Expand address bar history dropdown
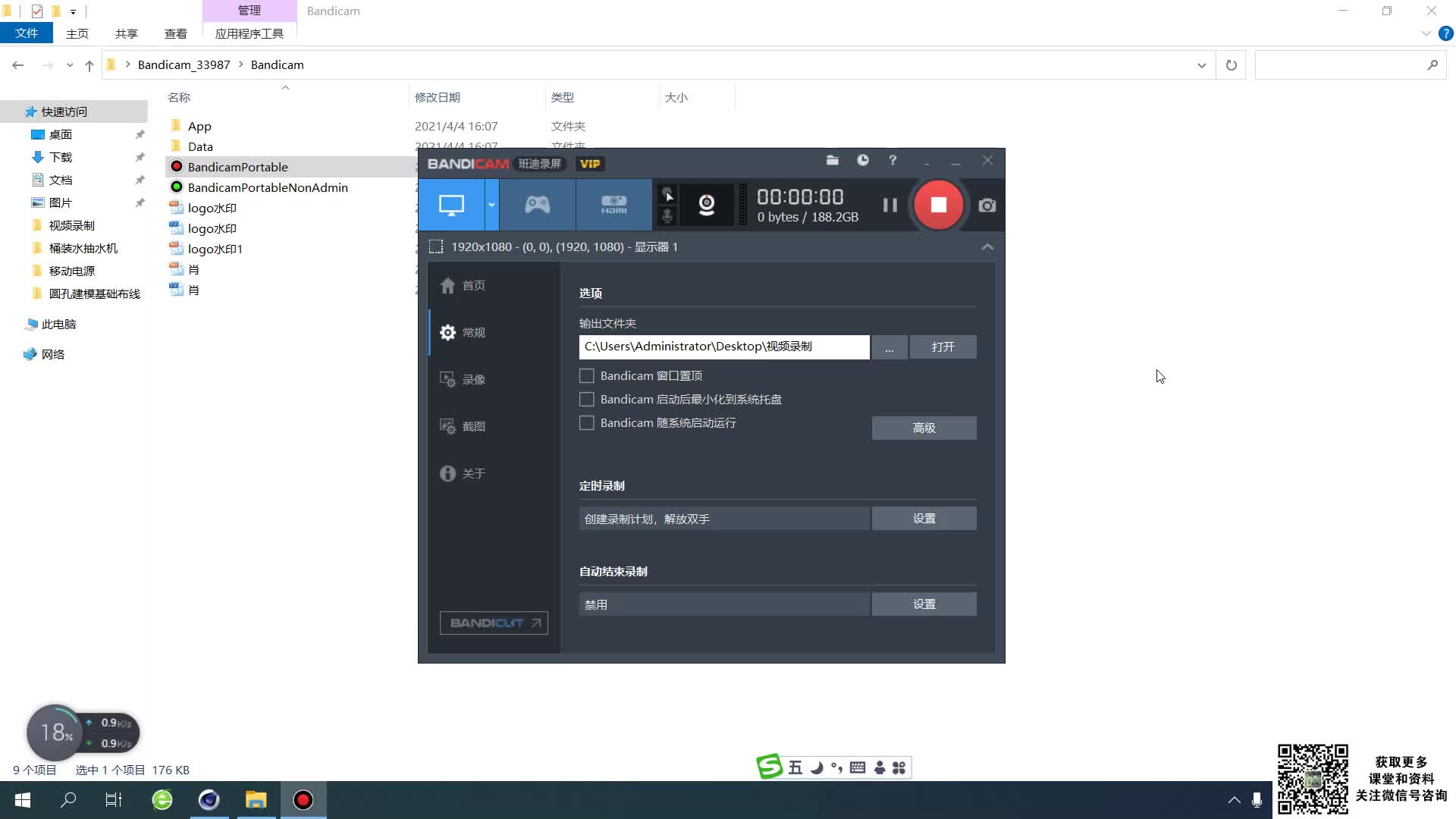This screenshot has height=819, width=1456. tap(1202, 65)
